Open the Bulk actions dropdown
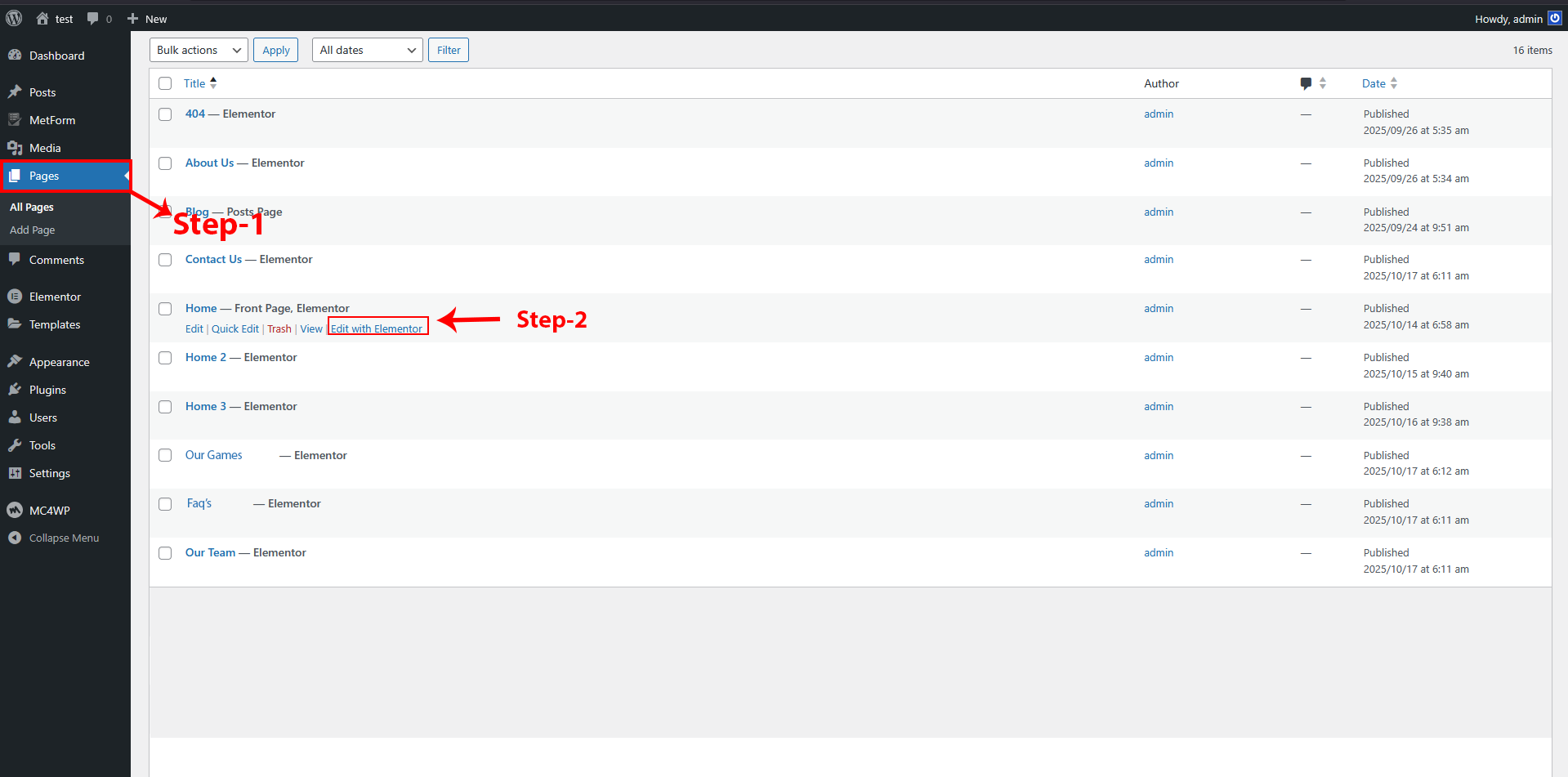 (x=199, y=50)
